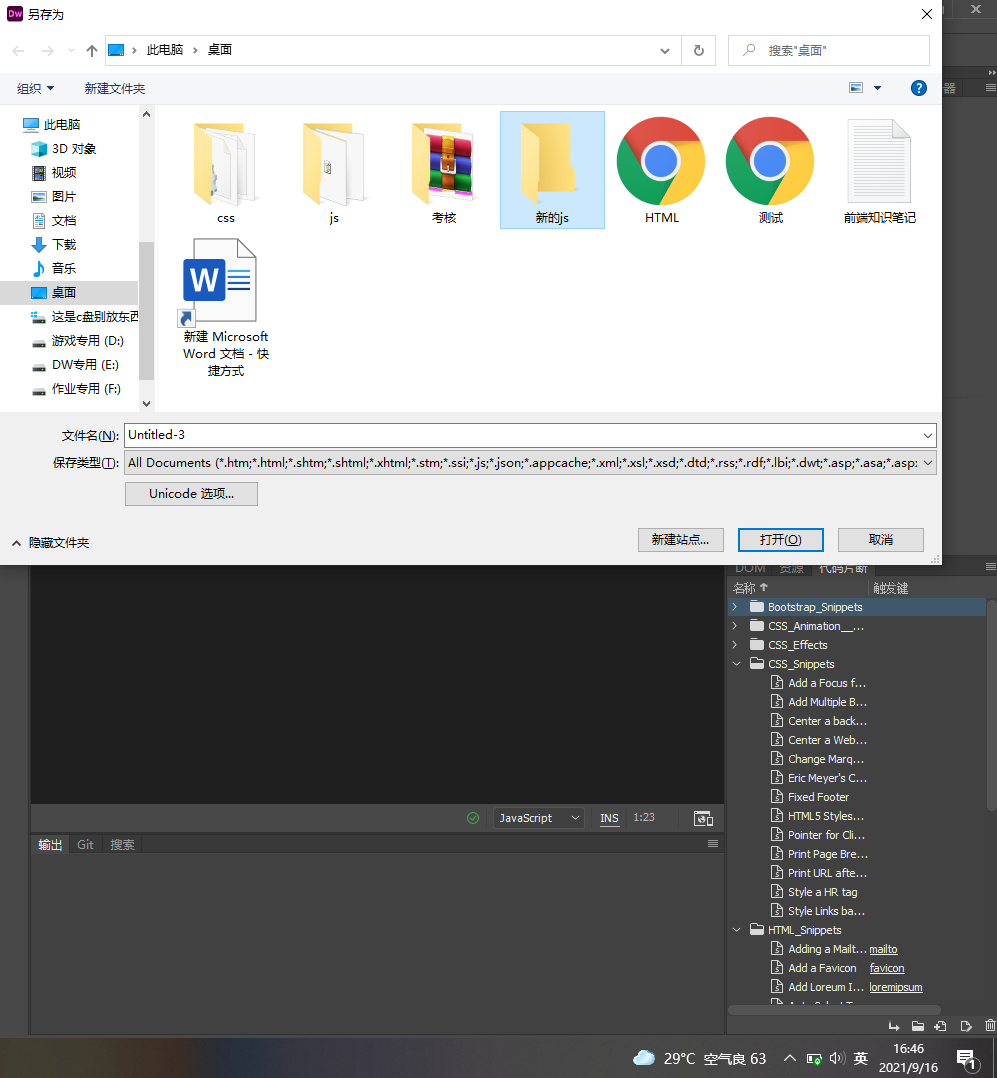This screenshot has width=997, height=1078.
Task: Create a new snippet folder
Action: (917, 1025)
